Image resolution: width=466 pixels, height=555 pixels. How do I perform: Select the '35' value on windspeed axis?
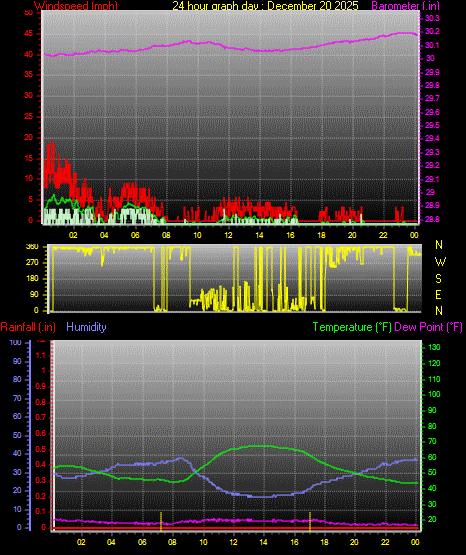(x=29, y=75)
